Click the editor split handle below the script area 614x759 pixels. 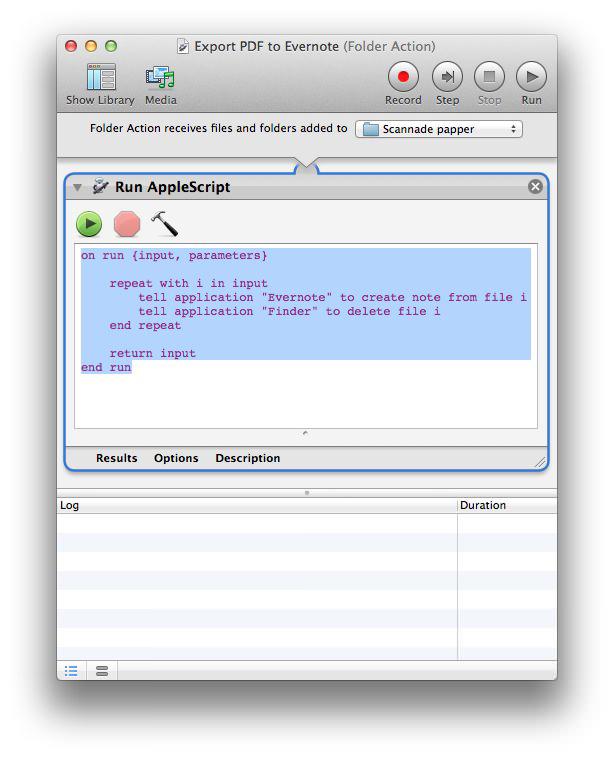pyautogui.click(x=305, y=433)
